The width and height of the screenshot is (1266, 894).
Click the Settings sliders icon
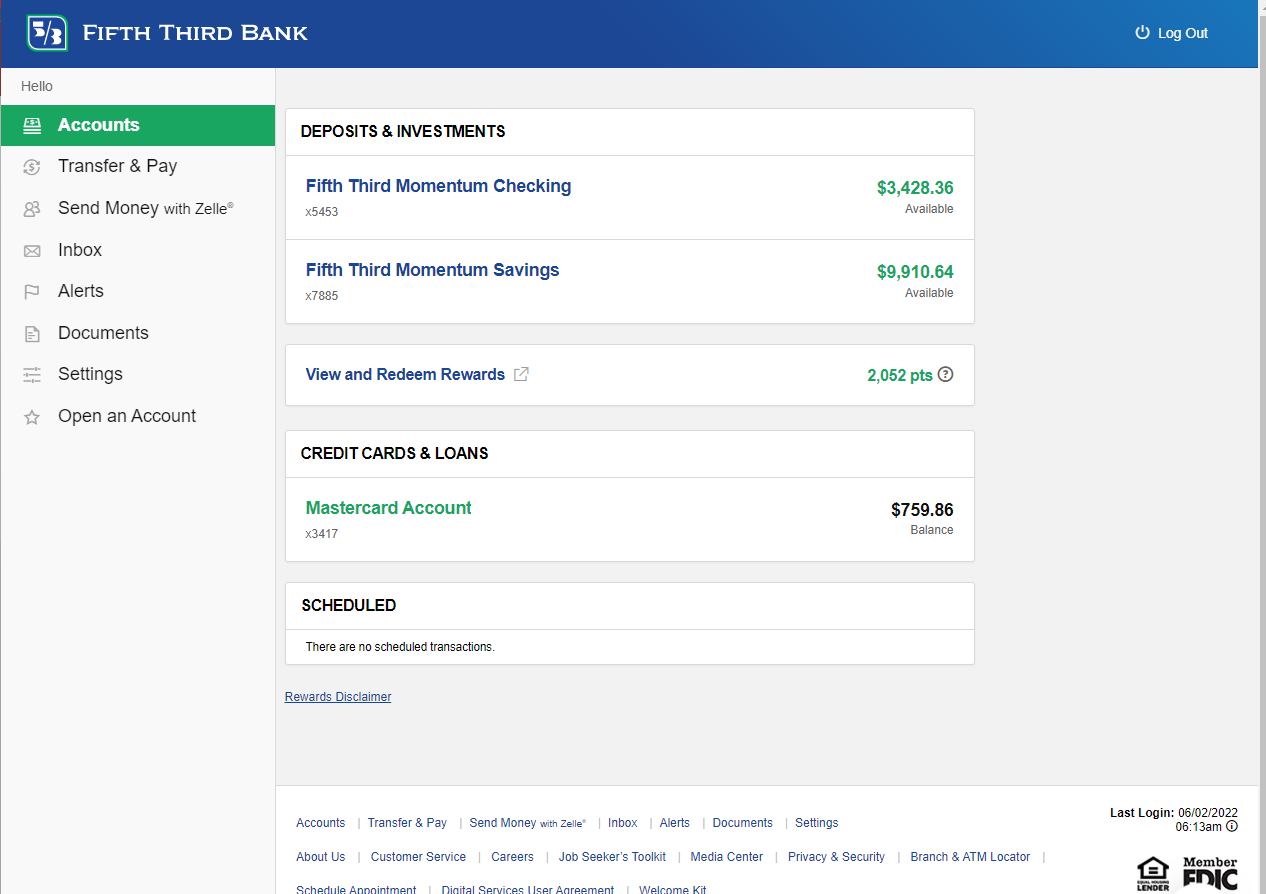pos(32,375)
